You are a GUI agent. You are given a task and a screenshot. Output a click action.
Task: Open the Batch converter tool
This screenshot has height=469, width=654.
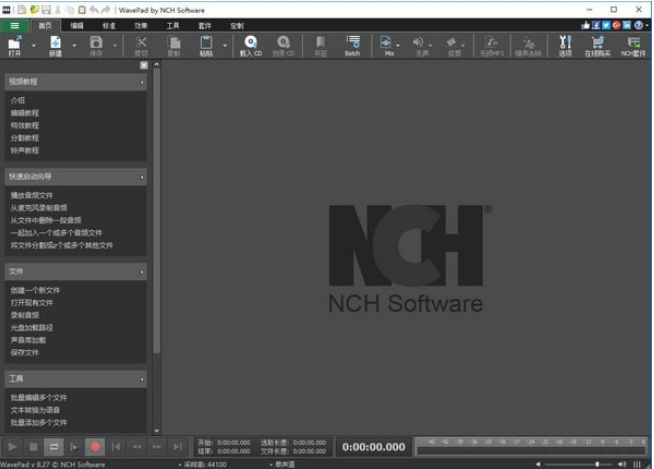coord(352,45)
